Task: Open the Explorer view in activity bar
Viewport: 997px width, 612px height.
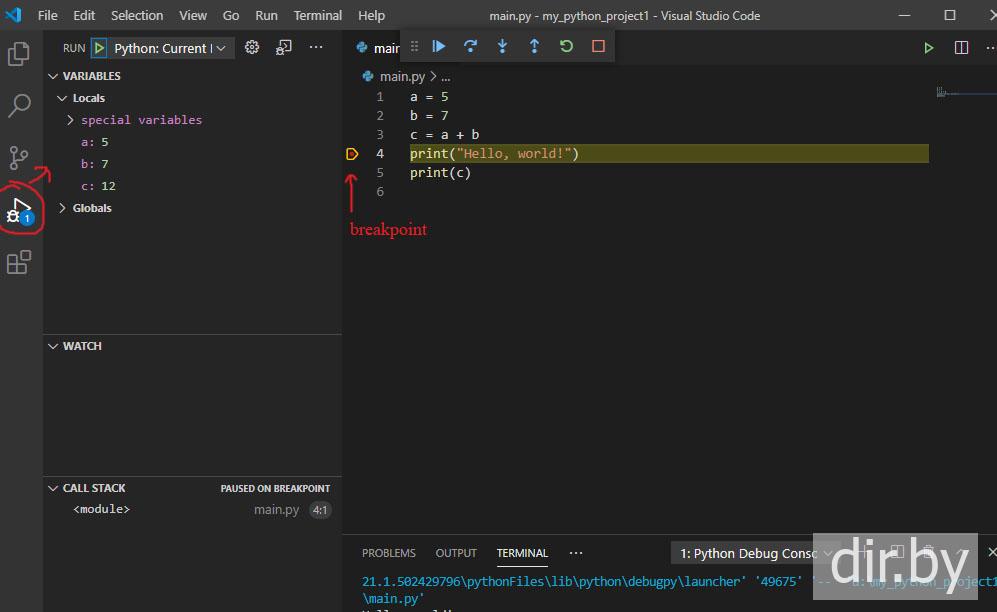Action: pos(19,54)
